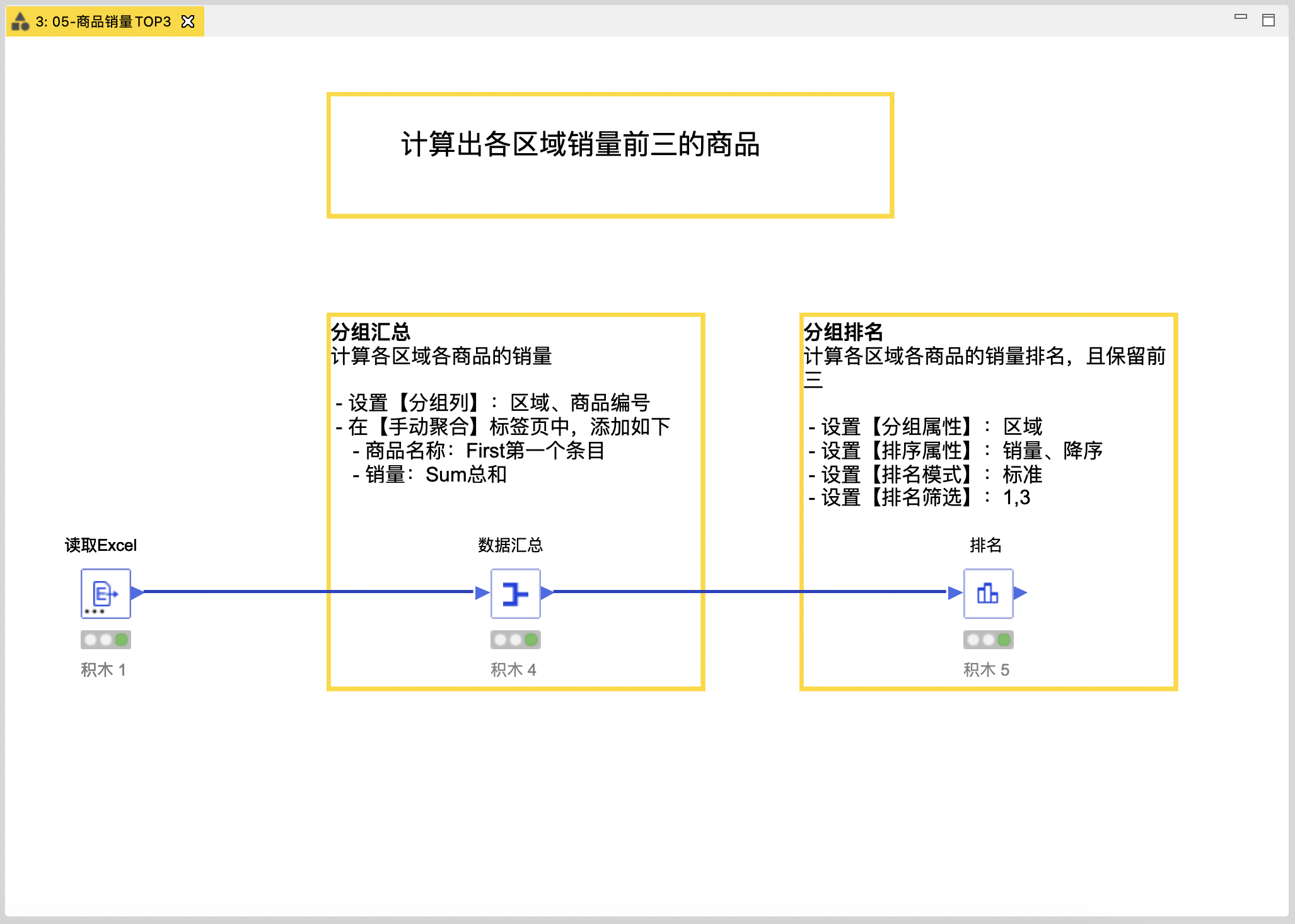Click status traffic light of 积木 4
Image resolution: width=1295 pixels, height=924 pixels.
tap(515, 640)
